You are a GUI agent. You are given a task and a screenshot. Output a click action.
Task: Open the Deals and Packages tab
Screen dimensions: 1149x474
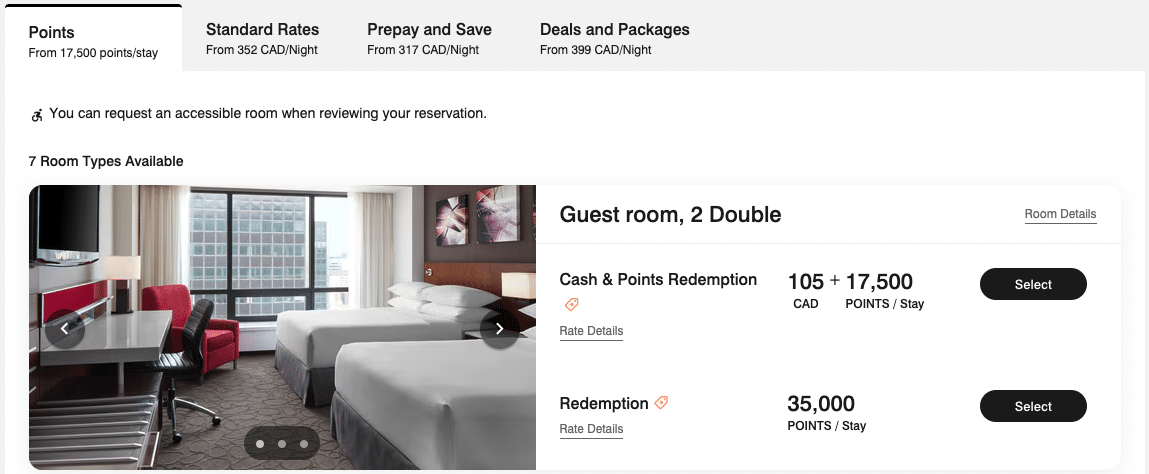[614, 38]
